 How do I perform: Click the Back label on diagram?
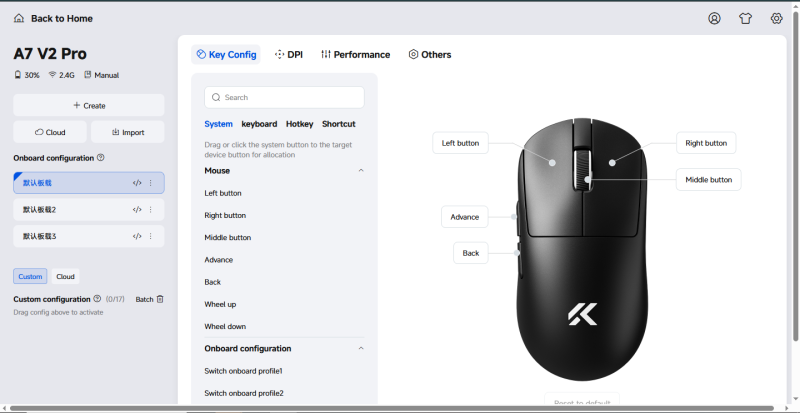[x=471, y=253]
